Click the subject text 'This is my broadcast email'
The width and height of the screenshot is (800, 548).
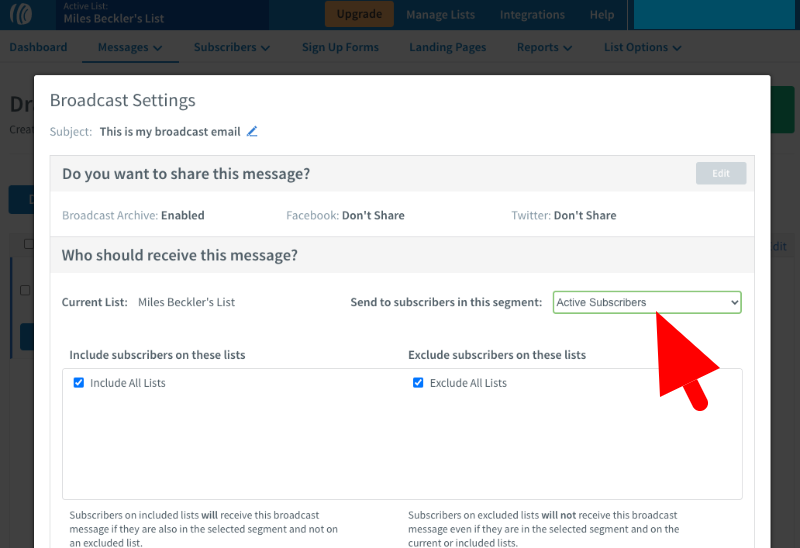[x=170, y=132]
